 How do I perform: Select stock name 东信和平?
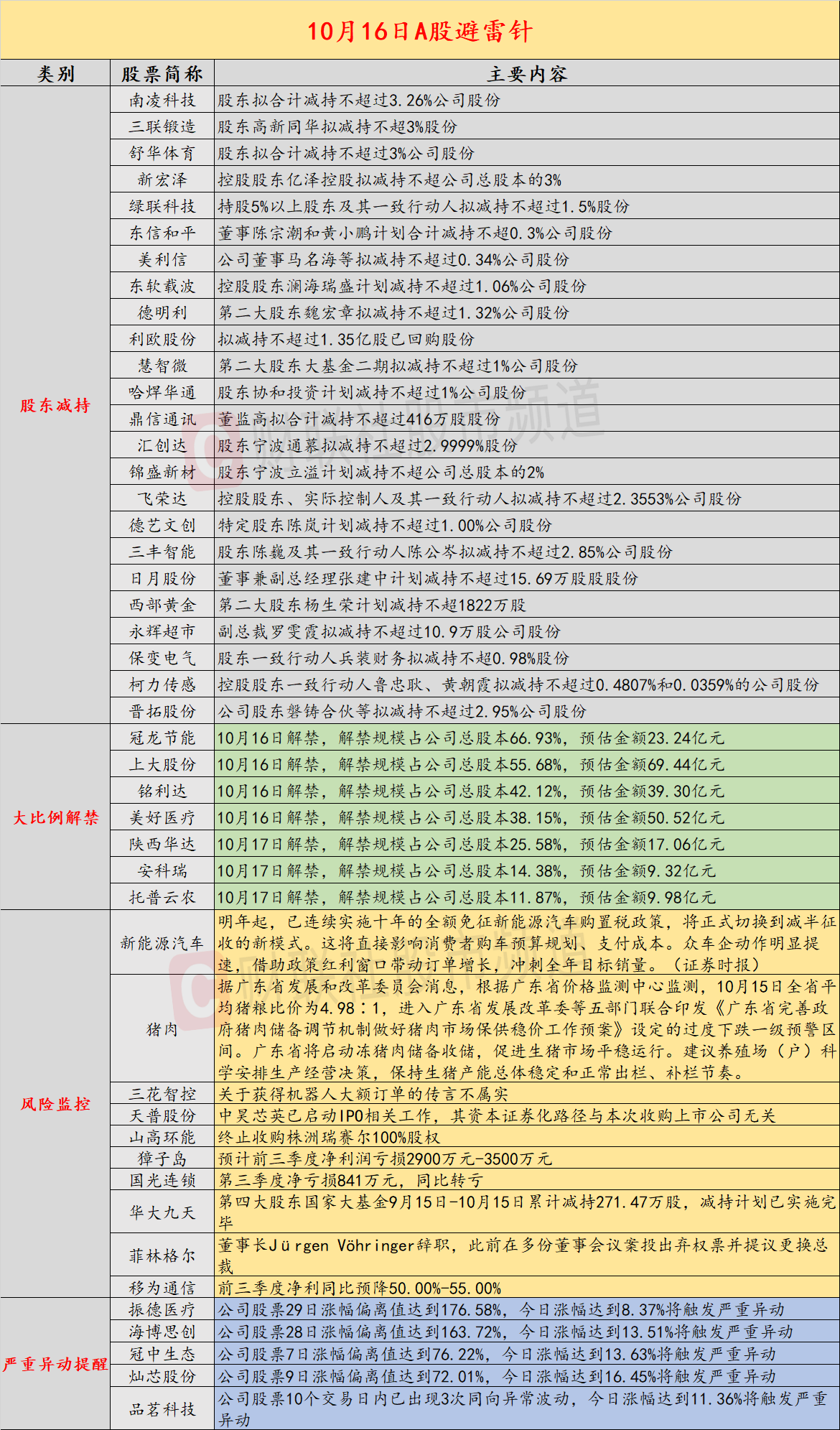pos(162,233)
